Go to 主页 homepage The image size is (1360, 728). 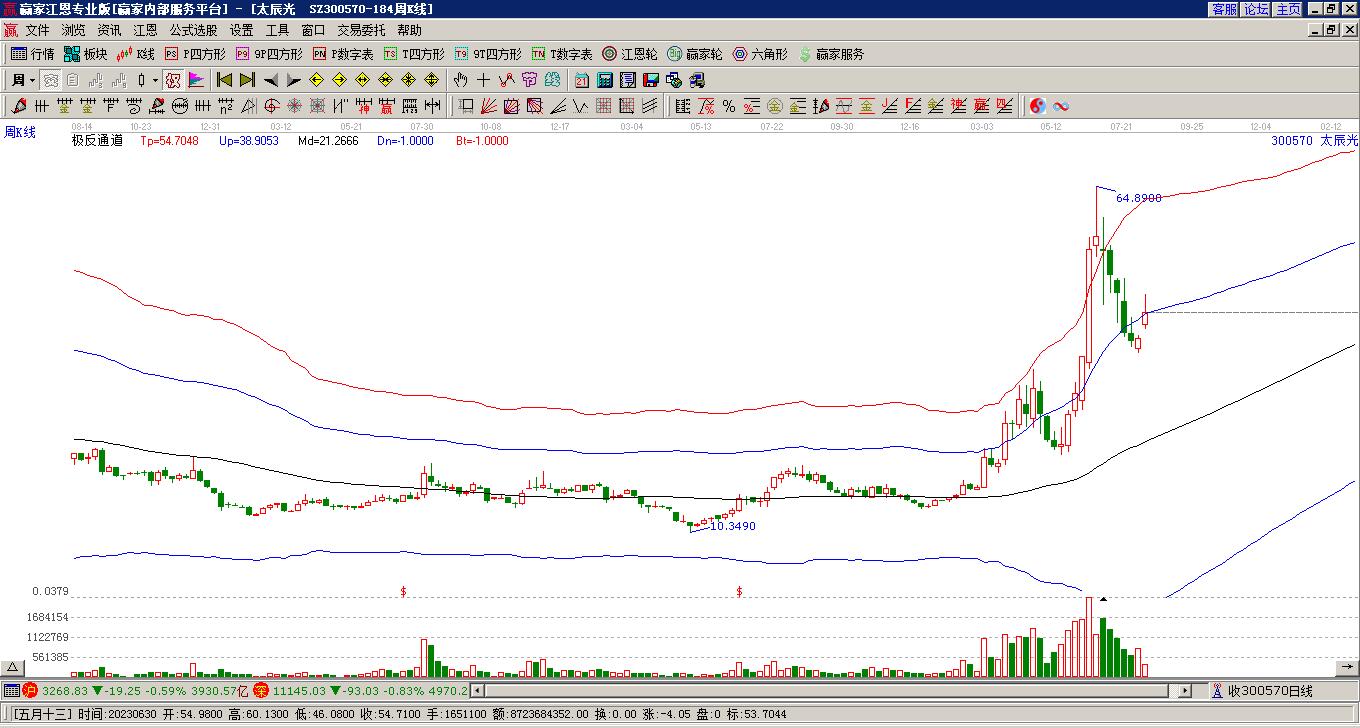[x=1289, y=9]
